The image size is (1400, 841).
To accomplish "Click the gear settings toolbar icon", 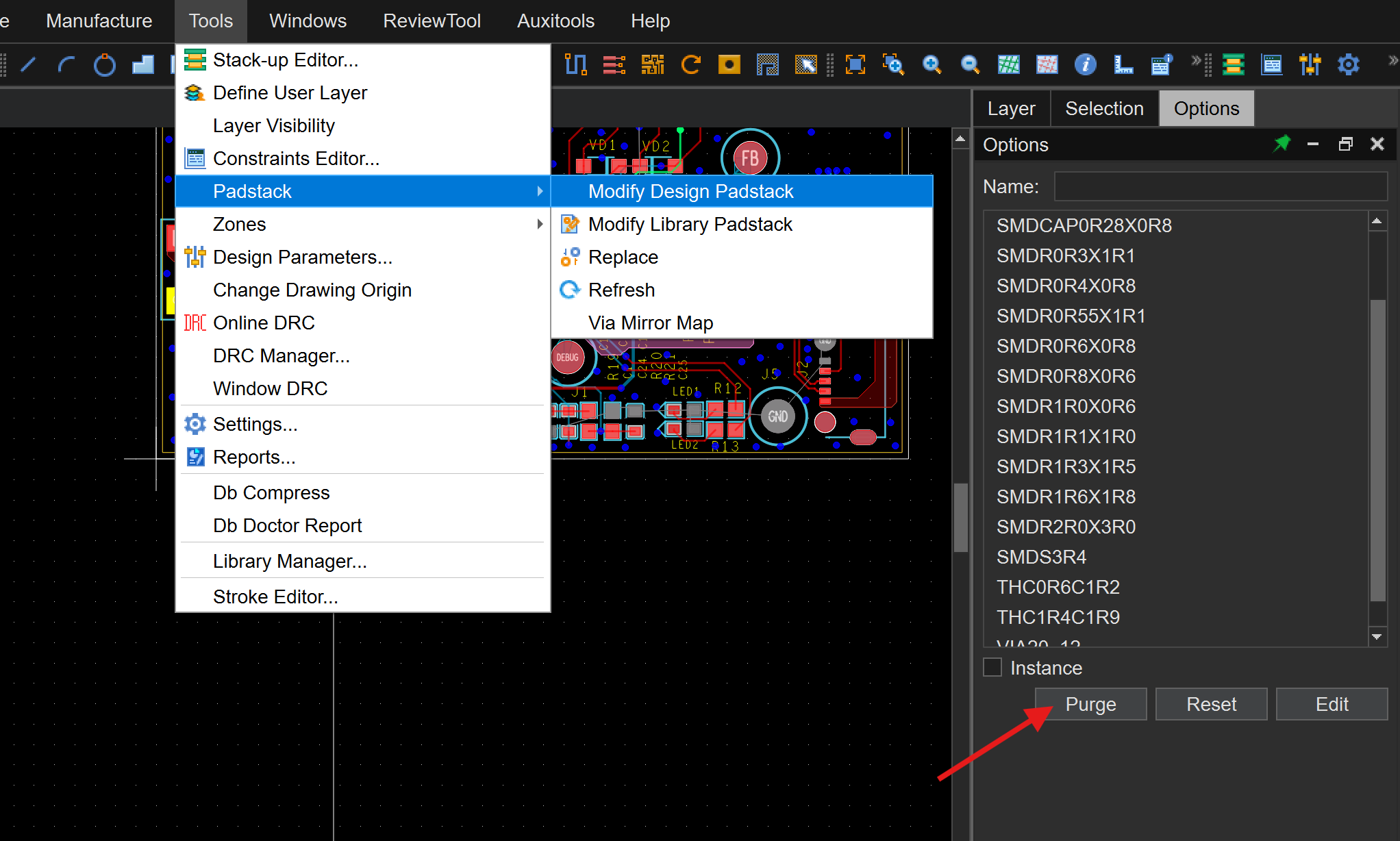I will click(x=1349, y=65).
